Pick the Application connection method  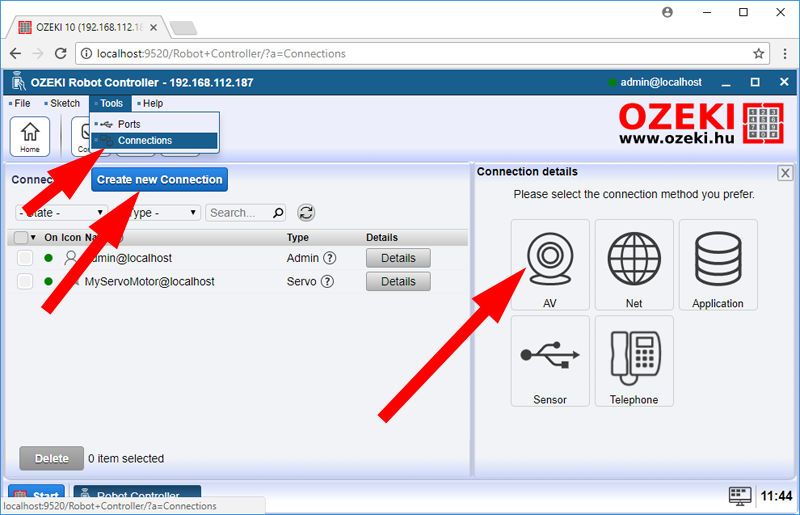click(x=718, y=264)
